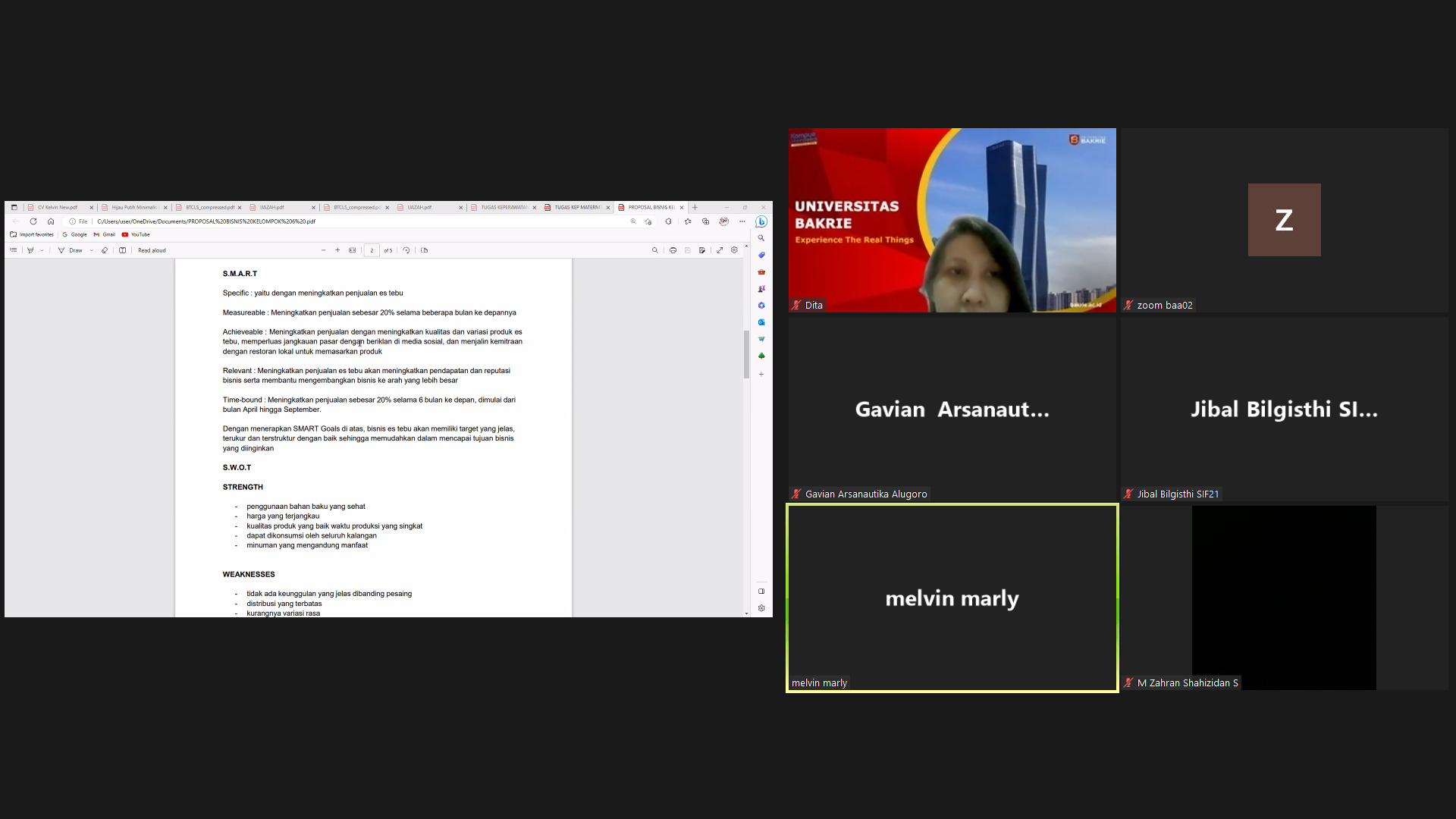This screenshot has height=819, width=1456.
Task: Toggle the Edge sidebar visibility button
Action: [761, 591]
